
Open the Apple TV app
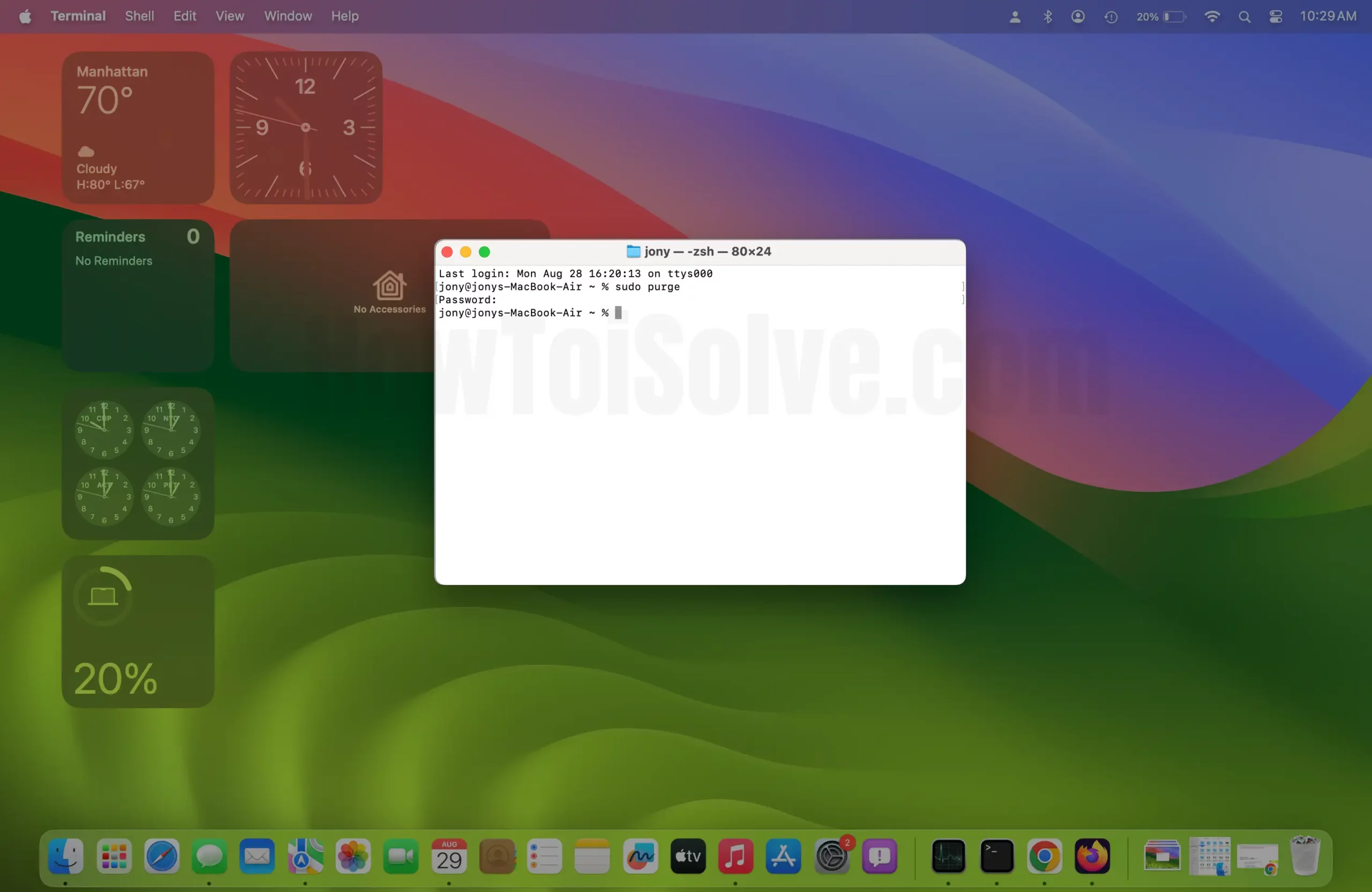click(x=688, y=856)
